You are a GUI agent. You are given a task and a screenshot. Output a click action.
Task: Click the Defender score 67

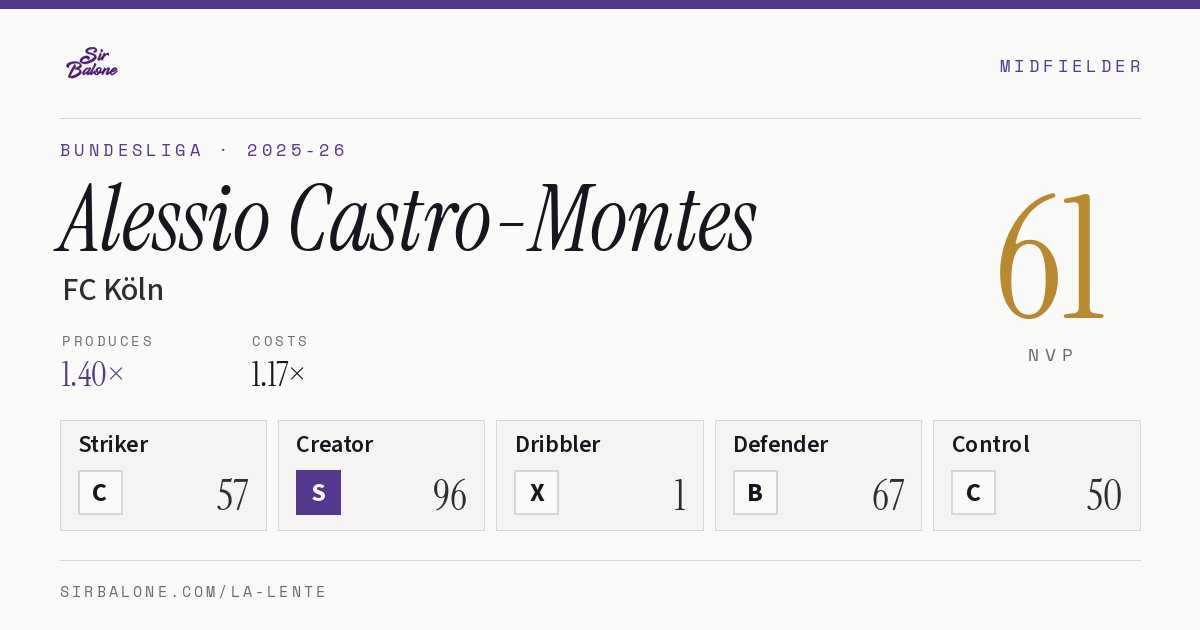888,495
